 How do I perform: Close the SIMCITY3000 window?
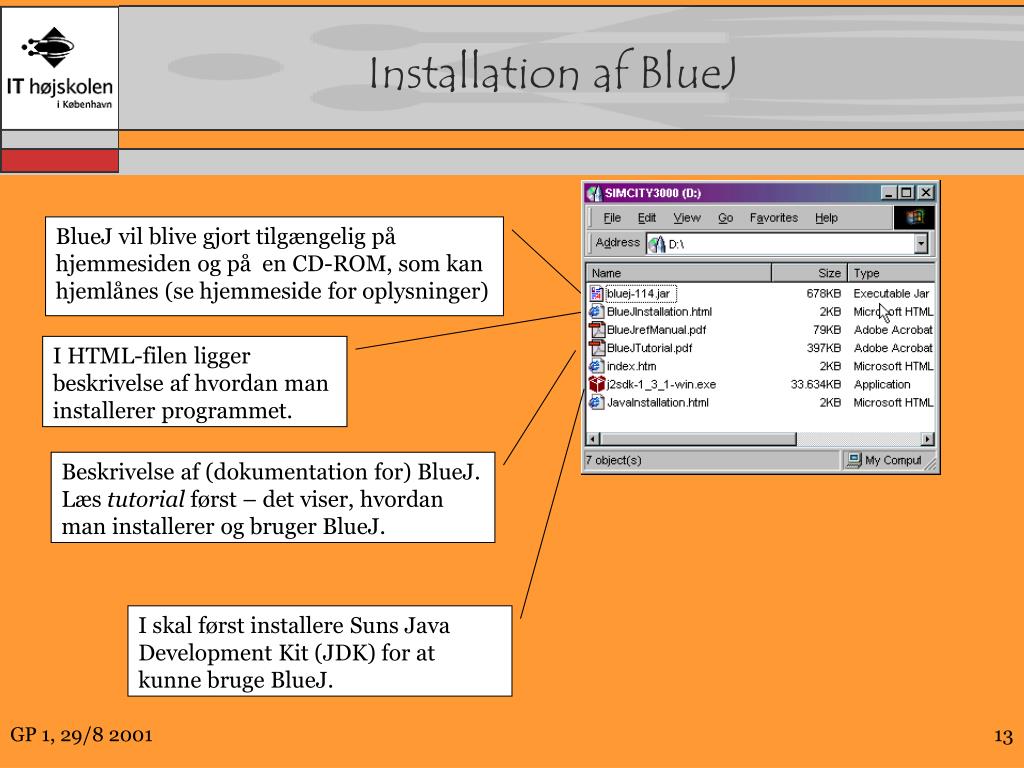926,193
